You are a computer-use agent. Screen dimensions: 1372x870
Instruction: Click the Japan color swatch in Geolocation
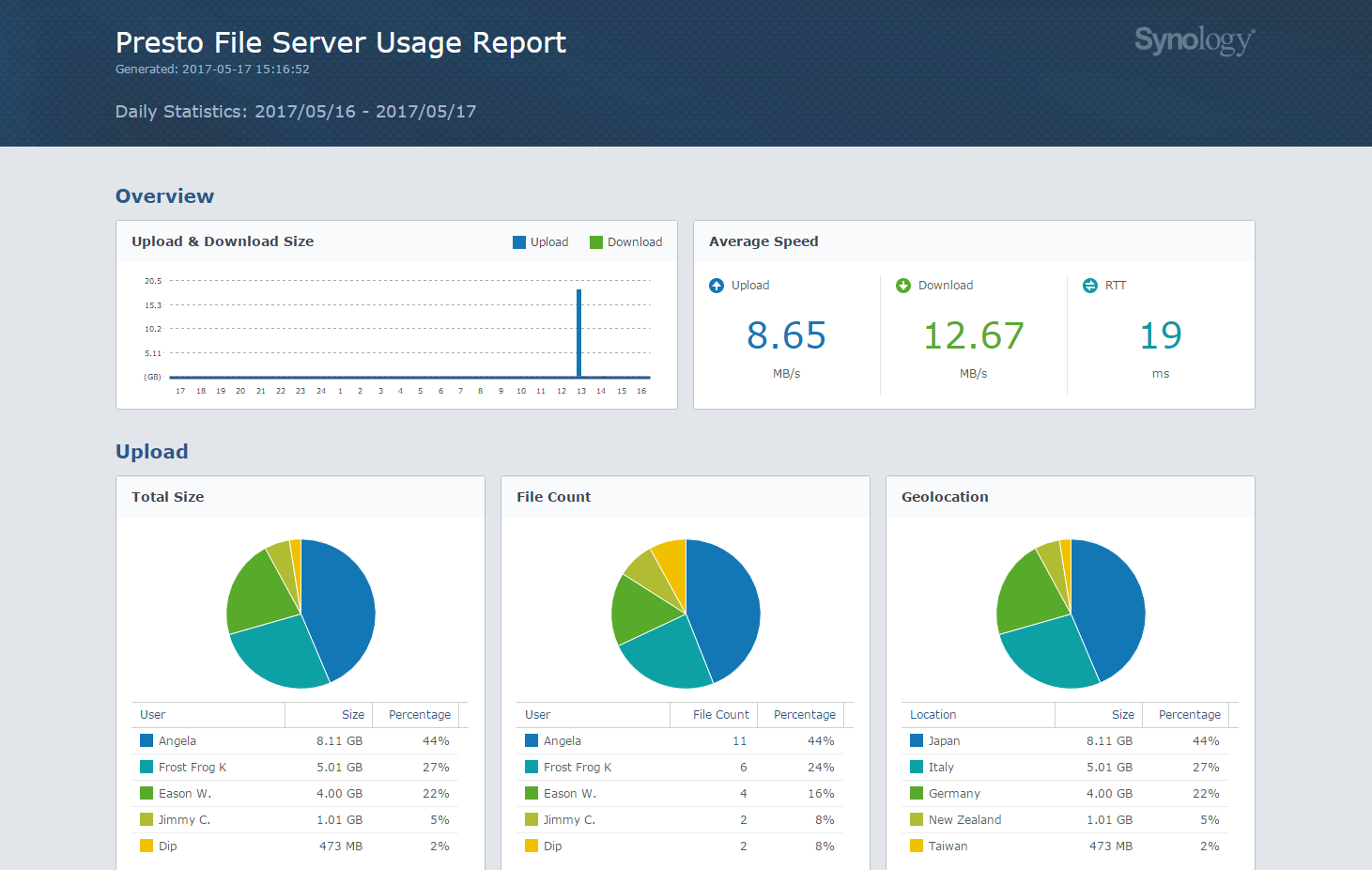(917, 740)
